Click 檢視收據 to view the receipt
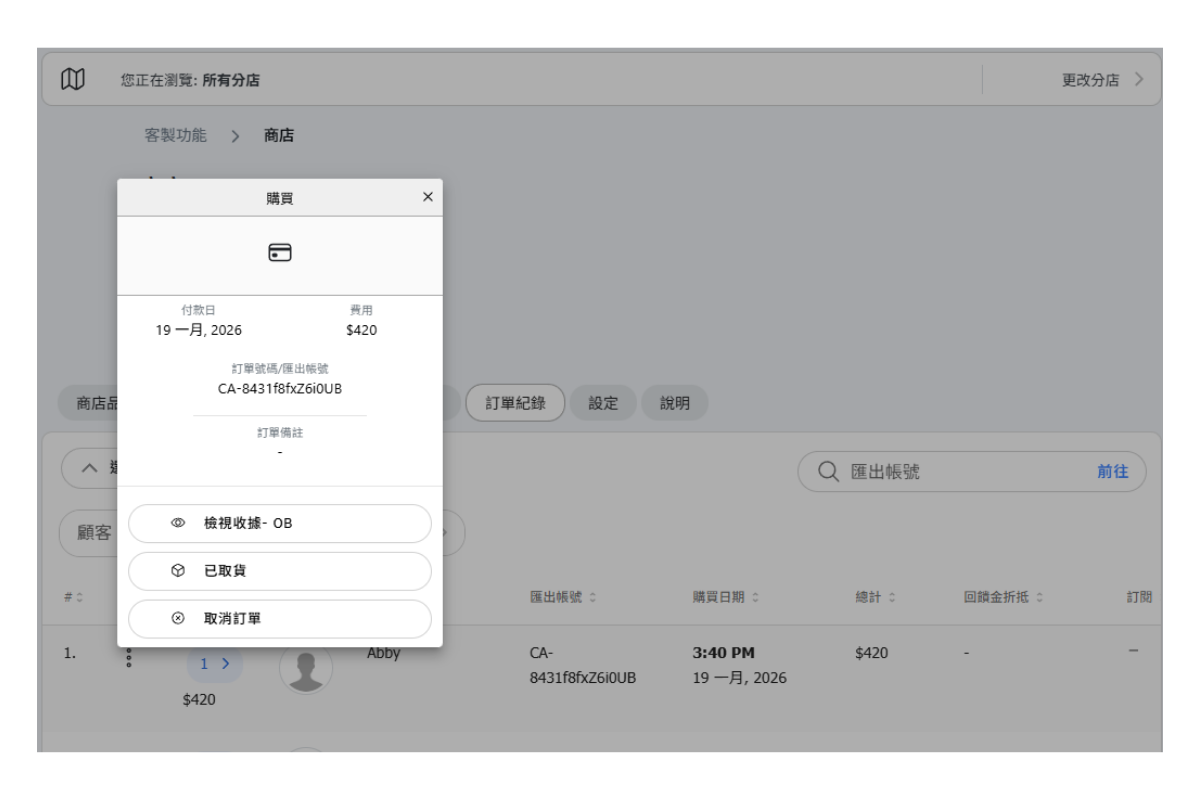 (x=280, y=523)
